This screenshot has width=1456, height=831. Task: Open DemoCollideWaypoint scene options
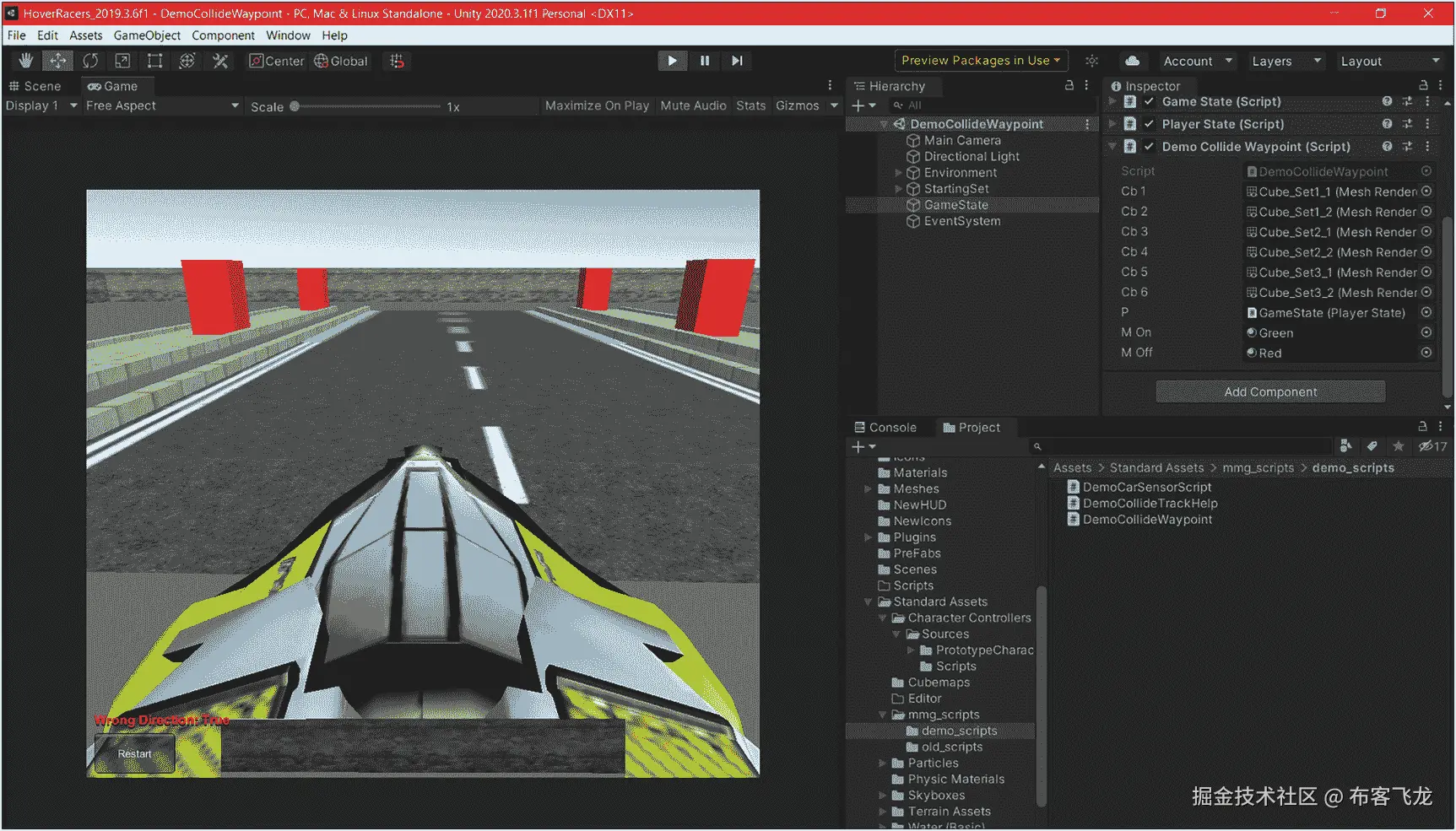(1087, 124)
